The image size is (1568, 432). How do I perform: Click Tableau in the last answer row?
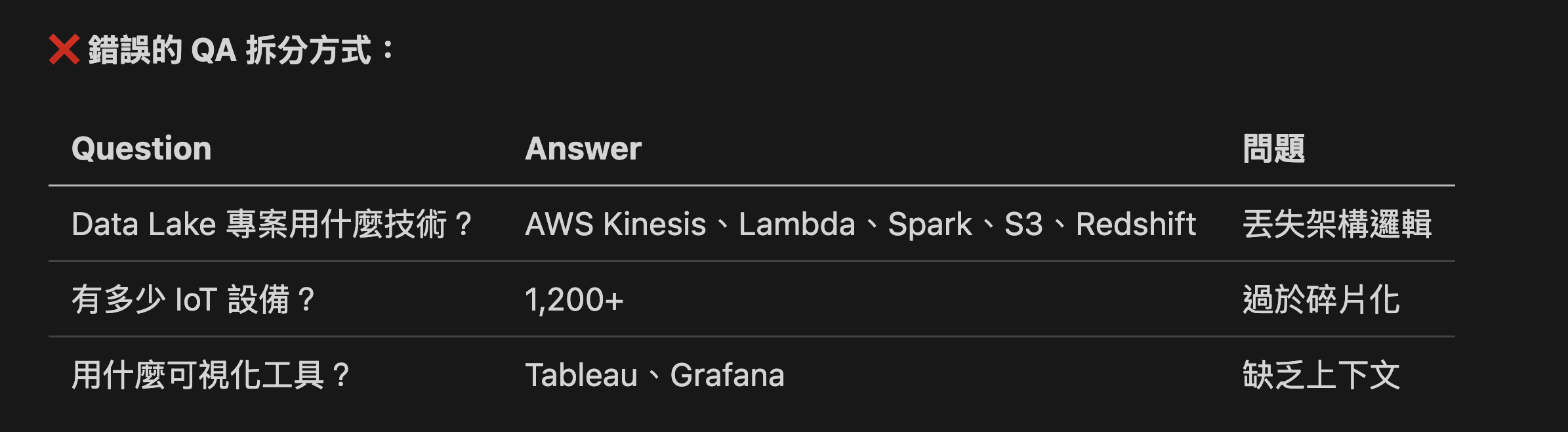[x=581, y=375]
